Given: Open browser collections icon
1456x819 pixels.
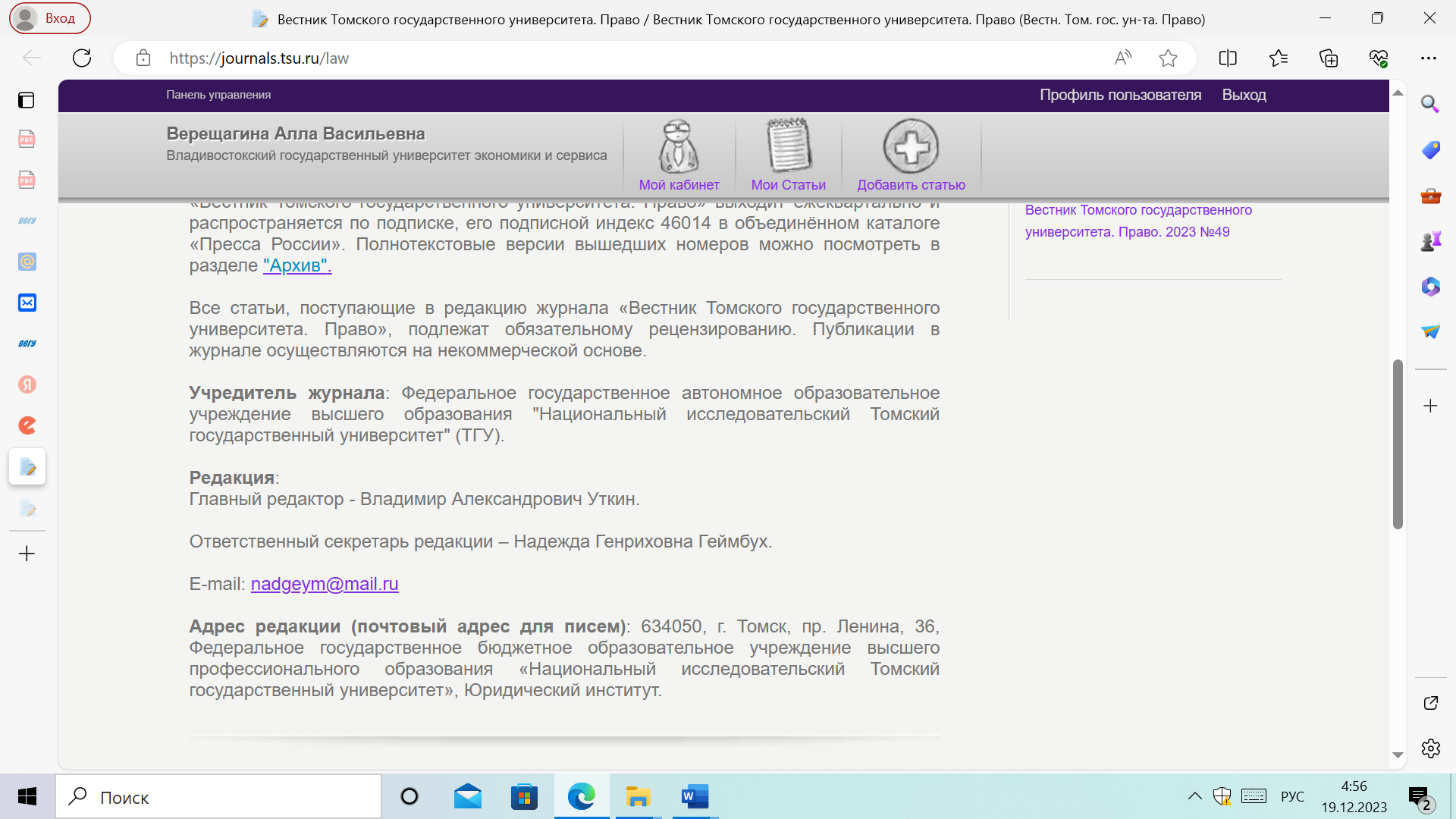Looking at the screenshot, I should [x=1329, y=58].
